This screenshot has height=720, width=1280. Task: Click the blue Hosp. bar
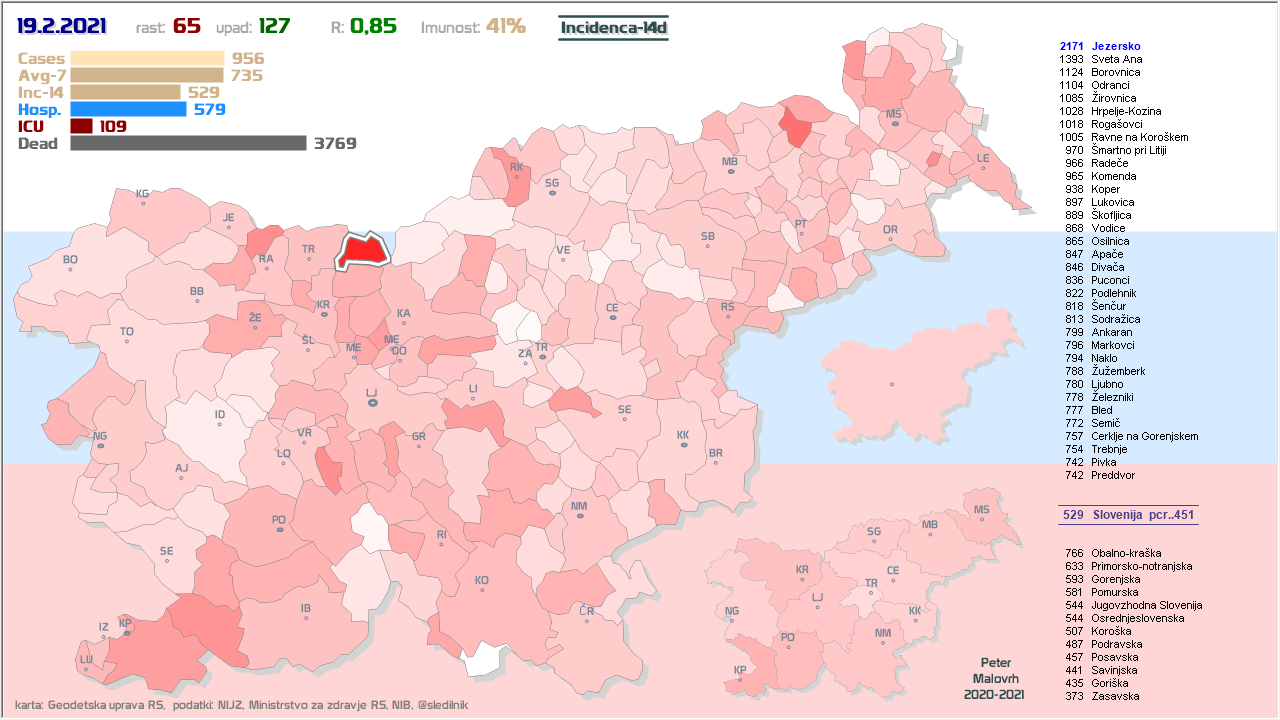(128, 109)
